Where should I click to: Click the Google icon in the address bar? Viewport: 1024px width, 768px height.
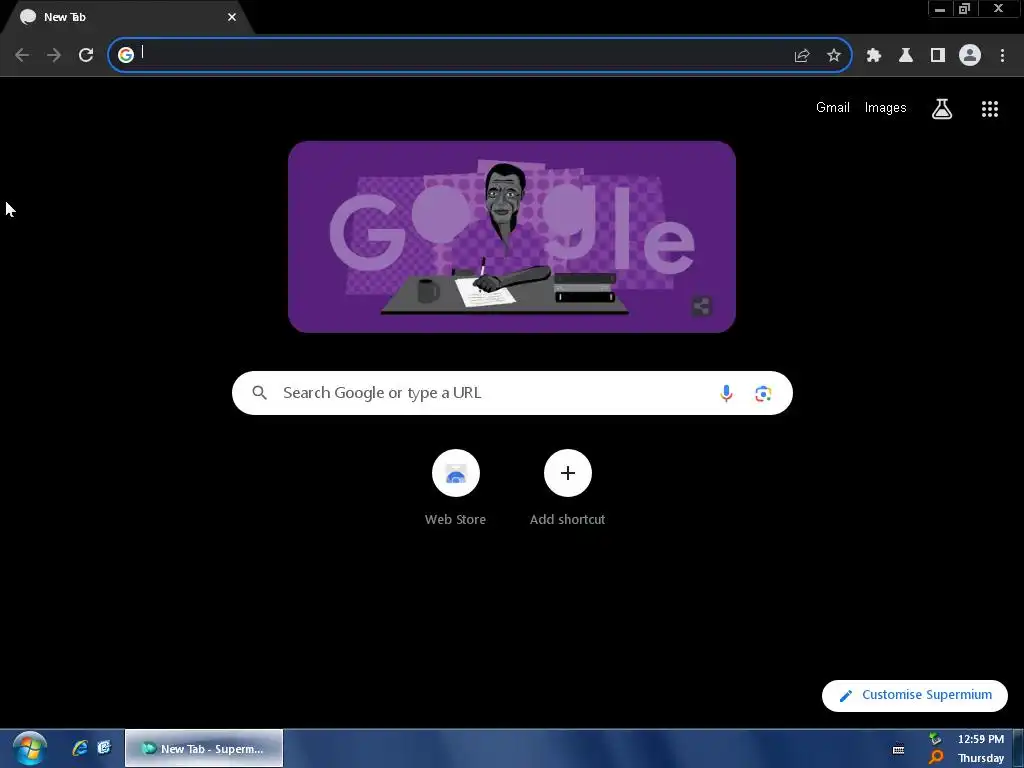tap(125, 55)
